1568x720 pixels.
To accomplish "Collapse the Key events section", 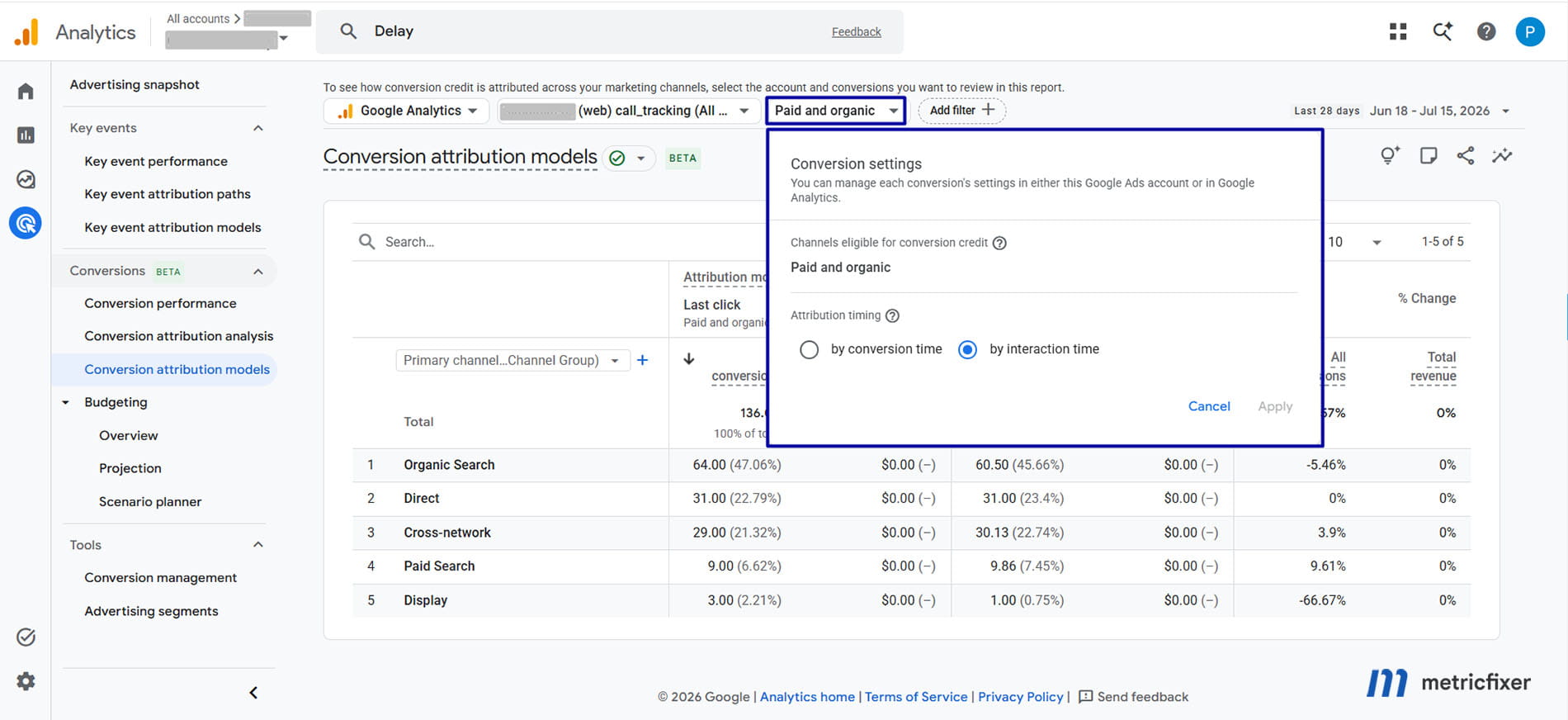I will 257,128.
